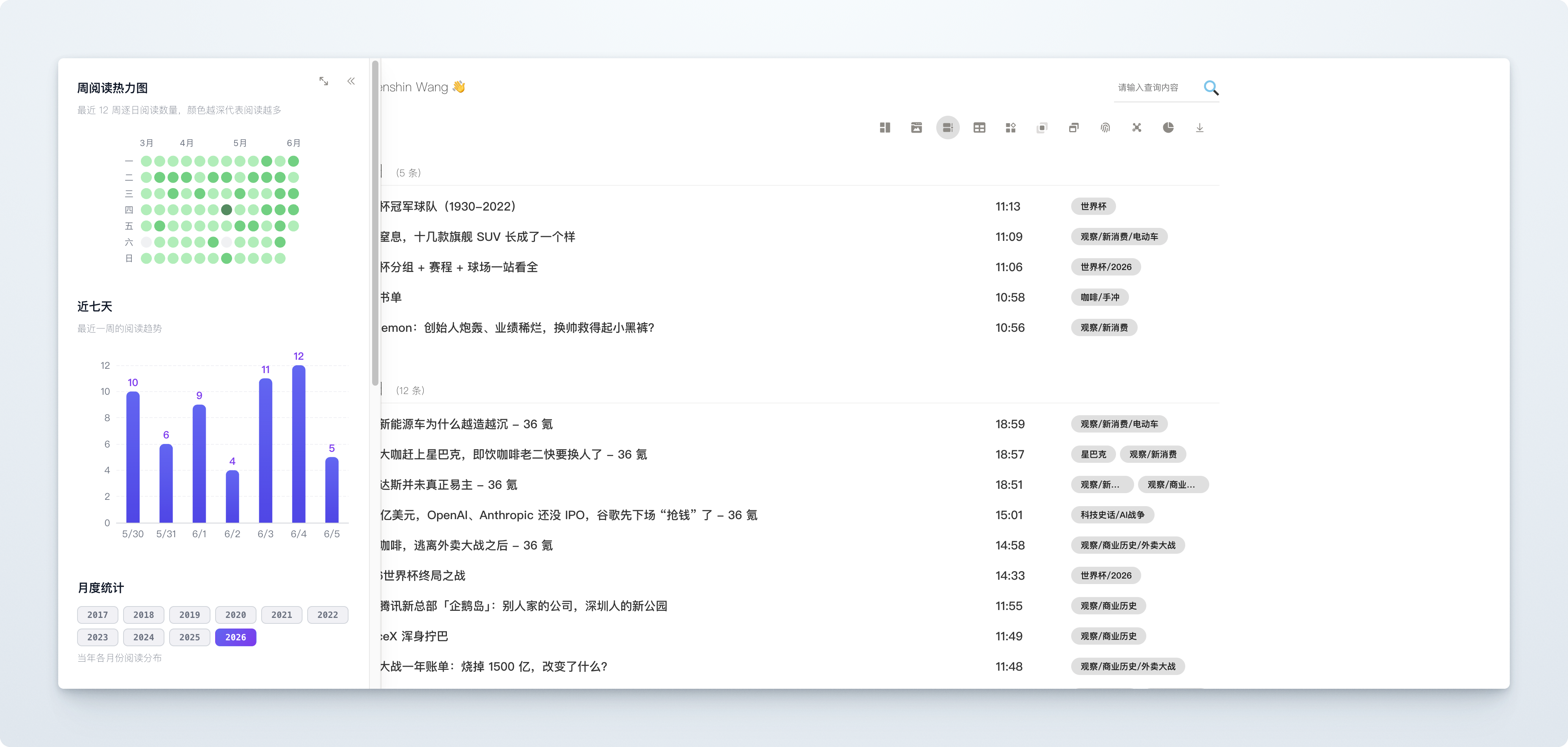
Task: Open article 杯冠军球队（1930–2022）
Action: pyautogui.click(x=448, y=206)
